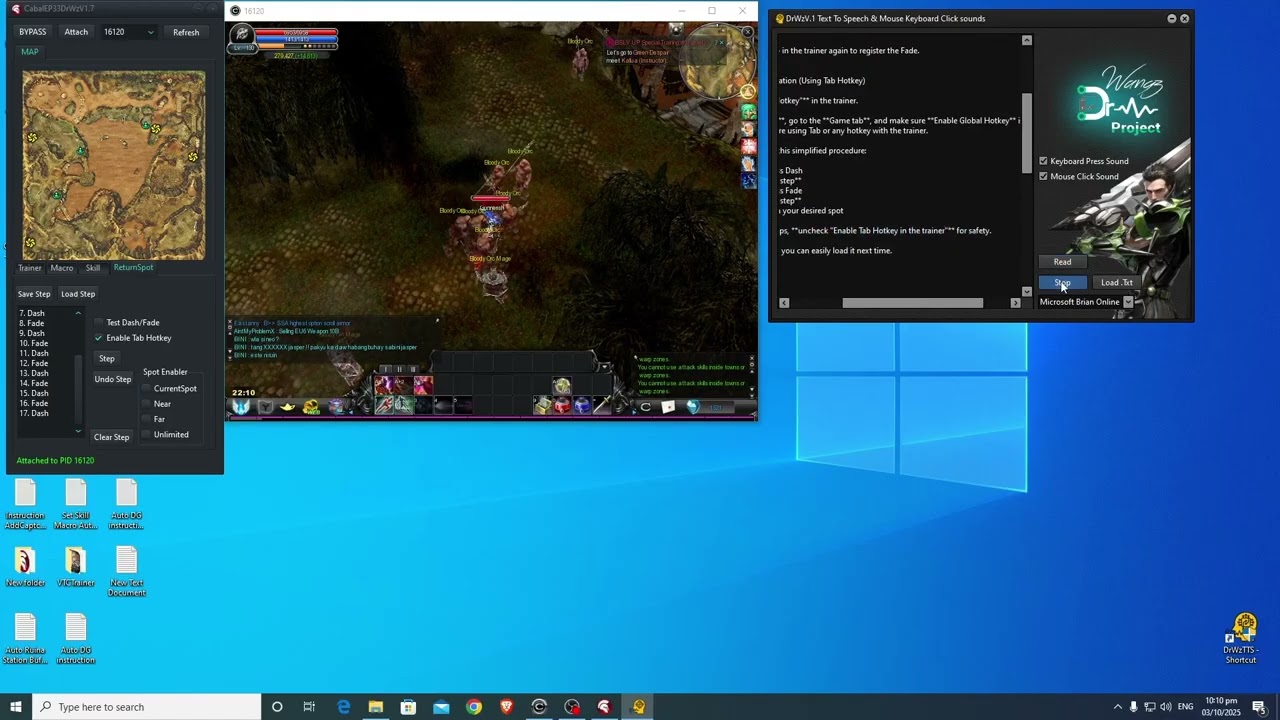Select the Set Skill Macro desktop file

[x=76, y=505]
